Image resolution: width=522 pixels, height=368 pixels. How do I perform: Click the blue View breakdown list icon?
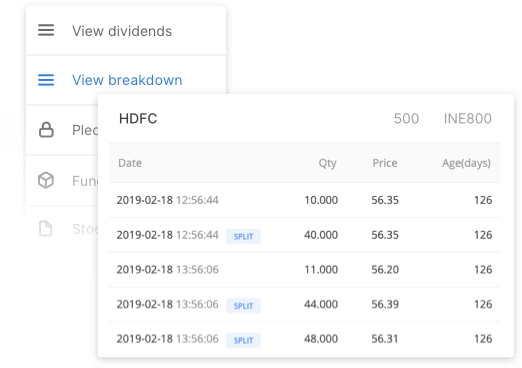coord(46,80)
